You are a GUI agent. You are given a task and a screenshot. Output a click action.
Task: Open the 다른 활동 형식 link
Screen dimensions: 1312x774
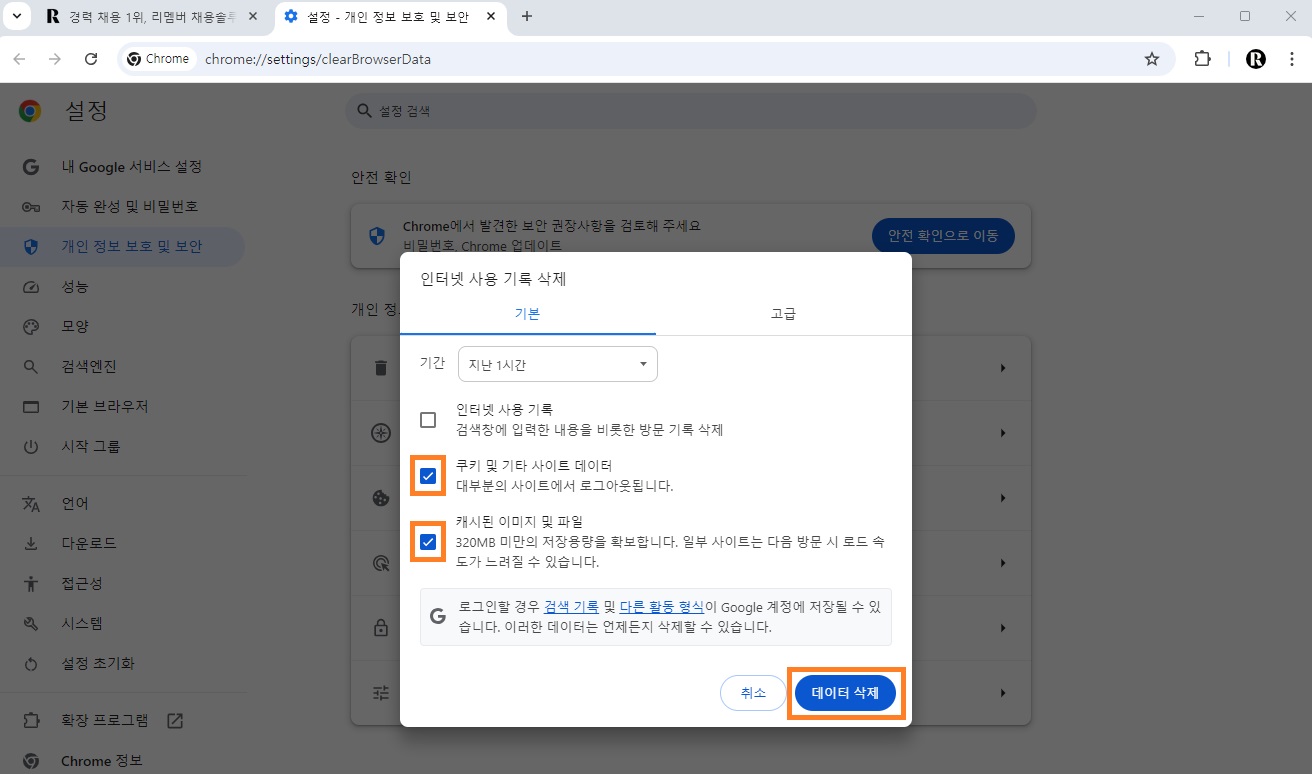[661, 606]
